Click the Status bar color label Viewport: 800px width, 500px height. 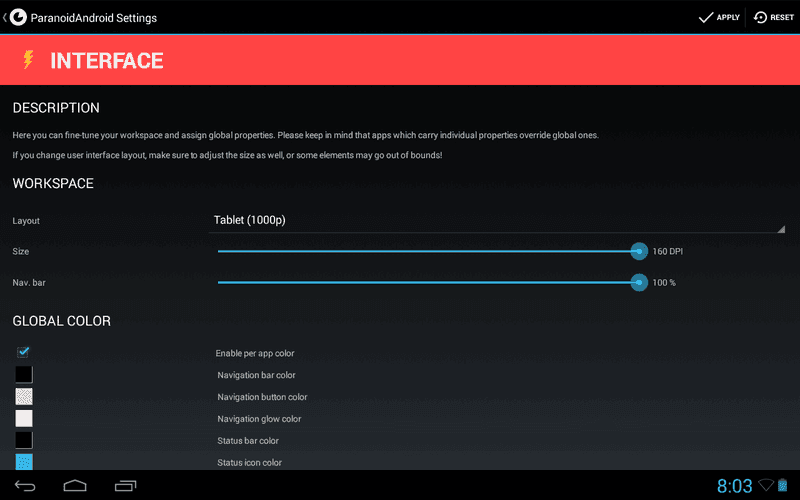click(x=248, y=441)
